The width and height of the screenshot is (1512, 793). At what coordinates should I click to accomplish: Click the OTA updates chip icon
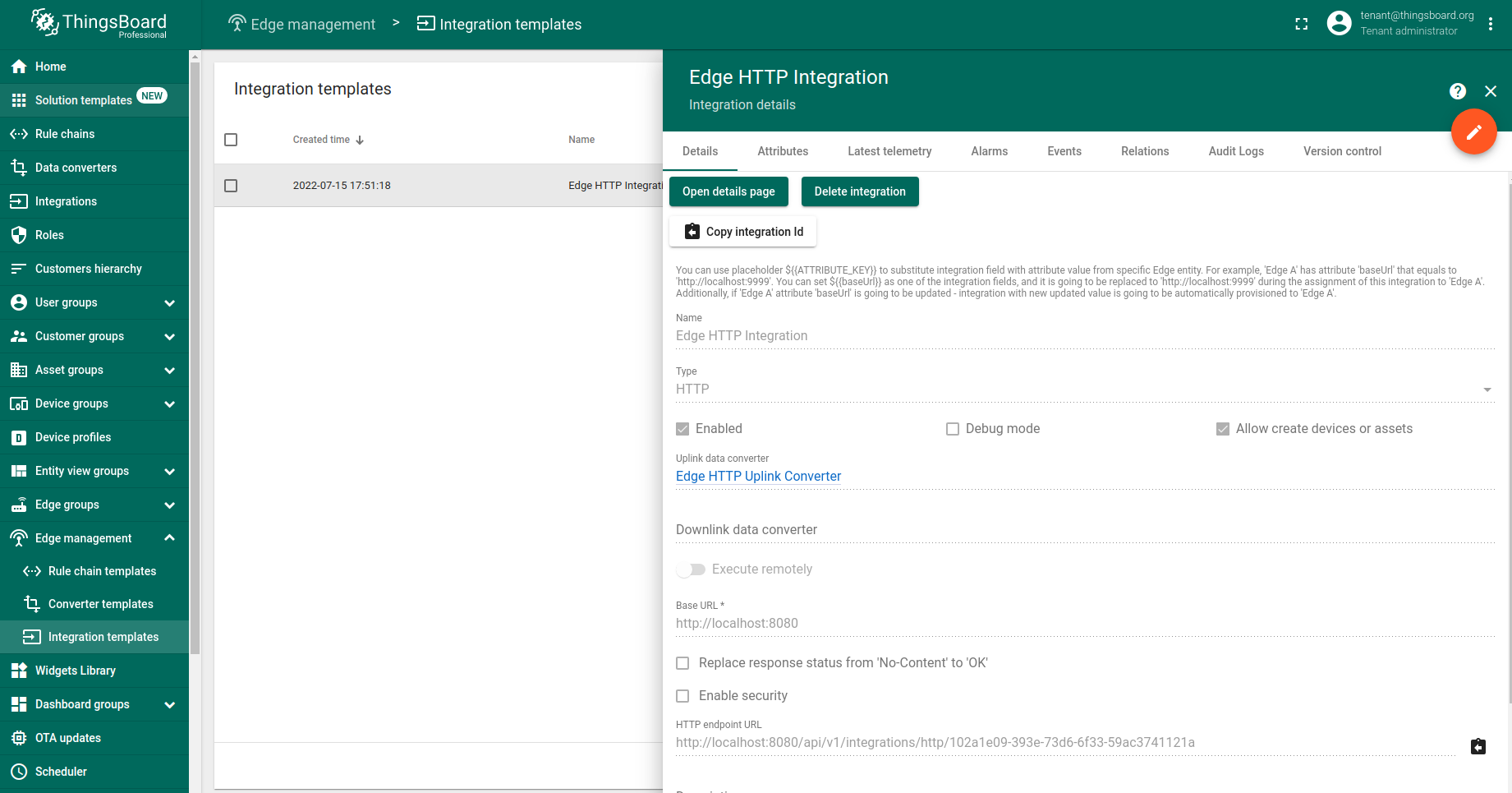(x=19, y=738)
